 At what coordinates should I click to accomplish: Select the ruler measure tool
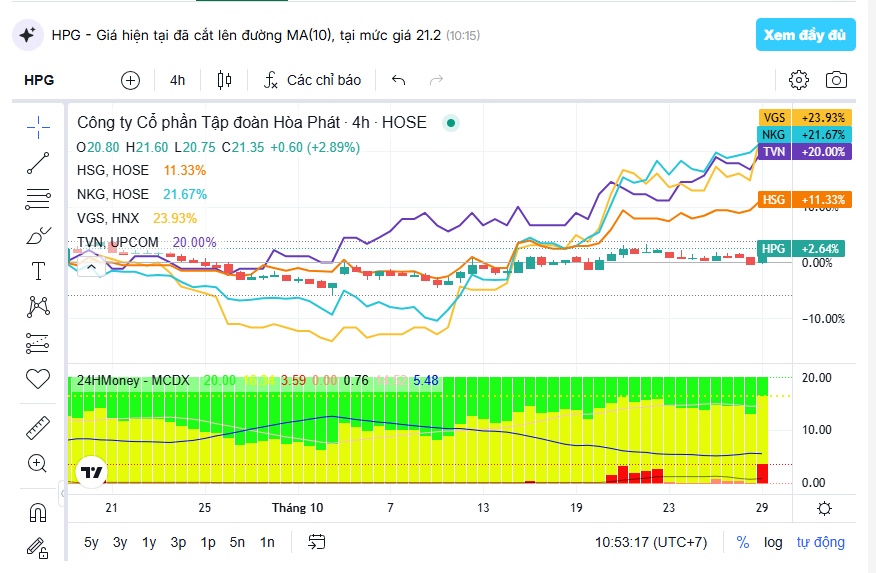(x=38, y=428)
